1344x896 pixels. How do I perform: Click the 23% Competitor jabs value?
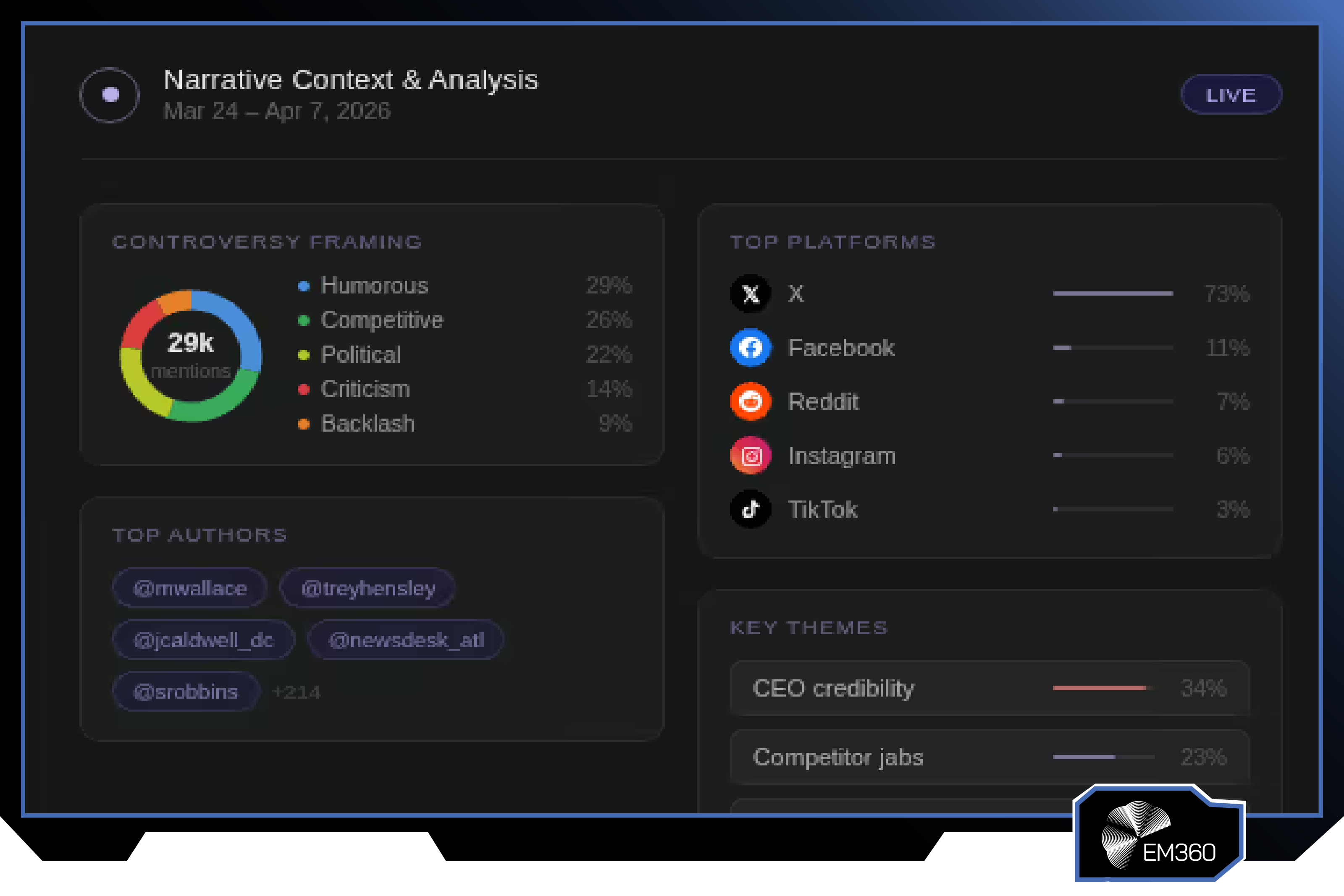click(1203, 757)
